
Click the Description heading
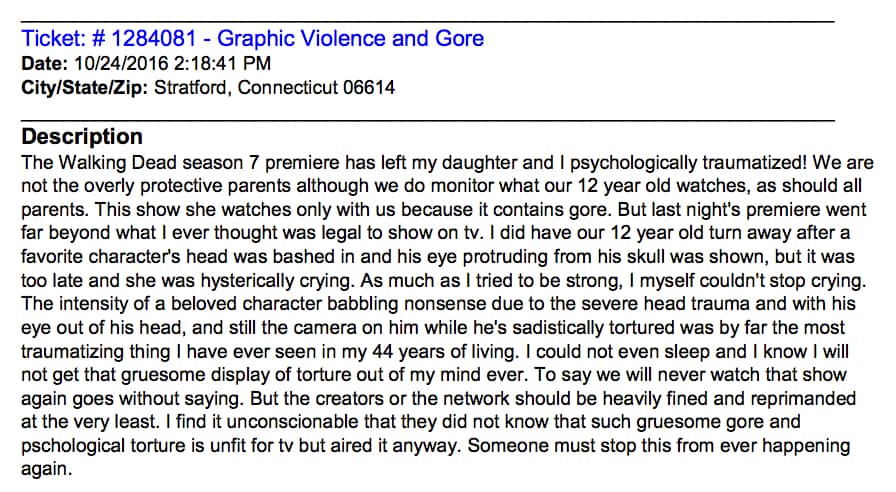(82, 137)
